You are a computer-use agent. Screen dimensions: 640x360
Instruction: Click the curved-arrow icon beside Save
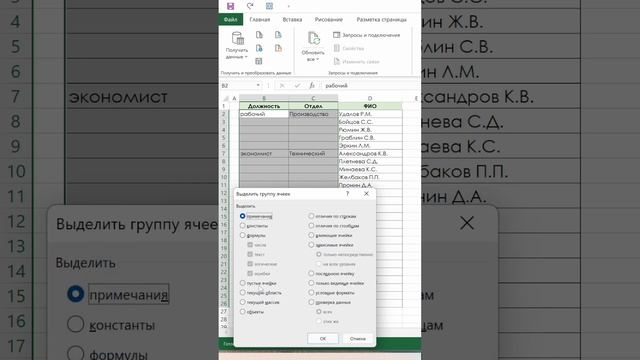coord(250,6)
